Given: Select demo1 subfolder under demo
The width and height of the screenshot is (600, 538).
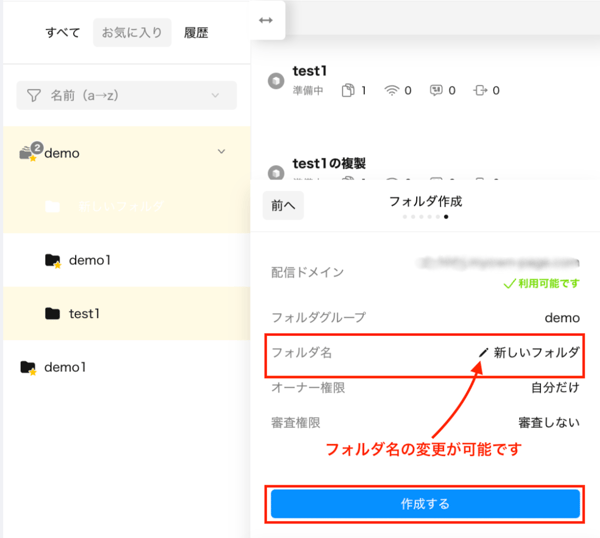Looking at the screenshot, I should 89,260.
